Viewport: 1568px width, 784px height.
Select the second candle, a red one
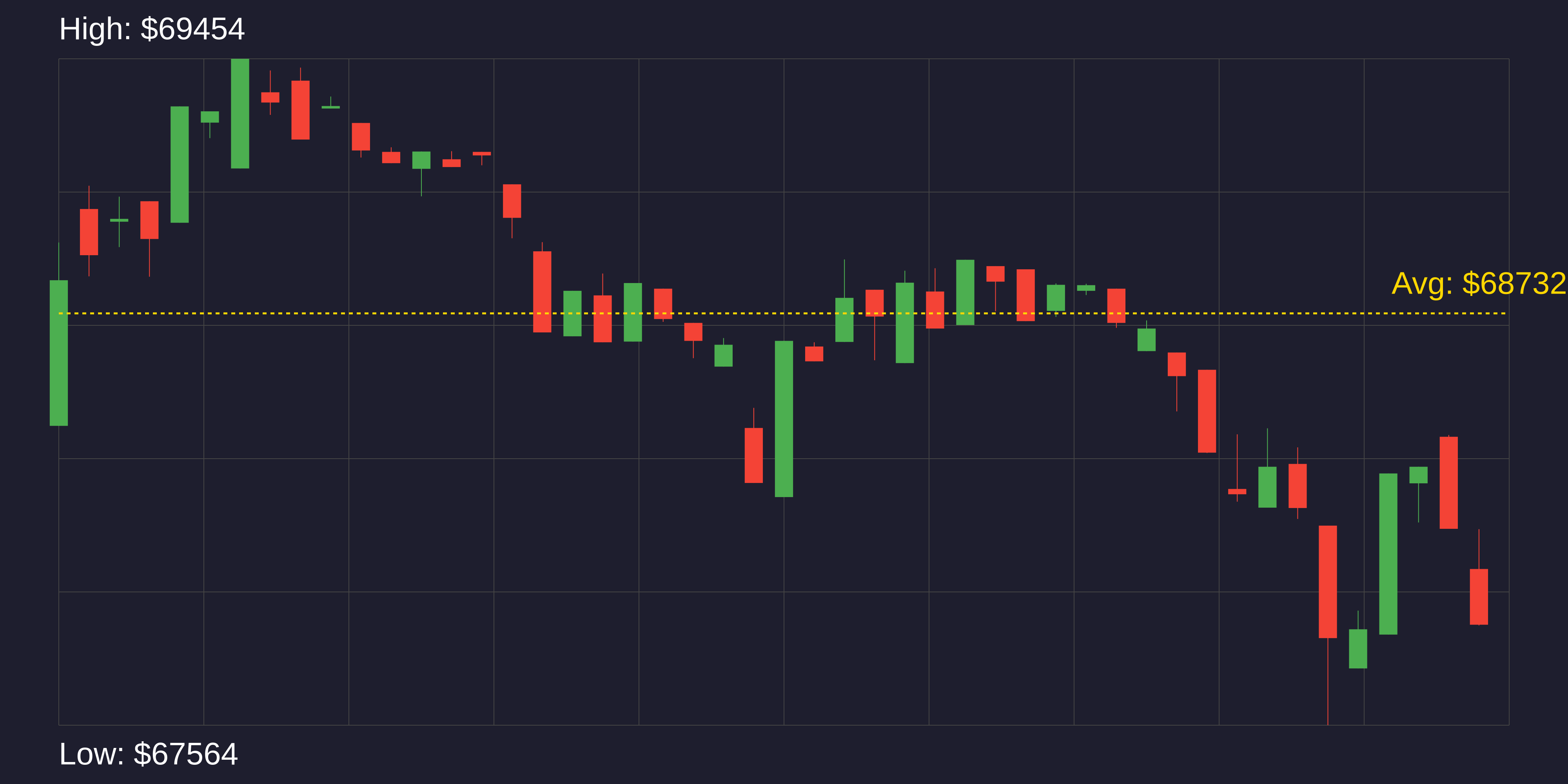click(x=89, y=232)
